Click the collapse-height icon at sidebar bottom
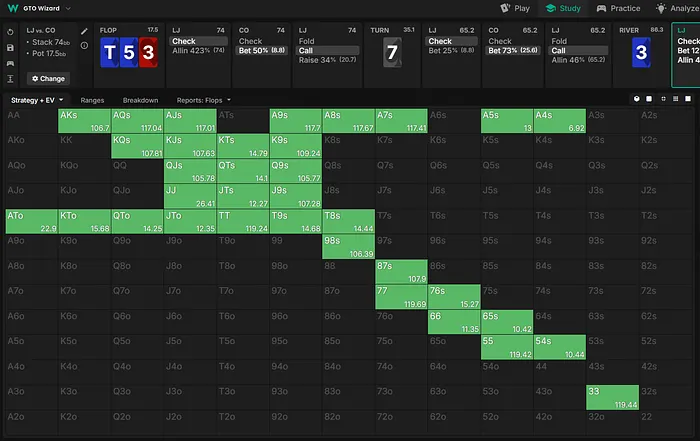 9,78
